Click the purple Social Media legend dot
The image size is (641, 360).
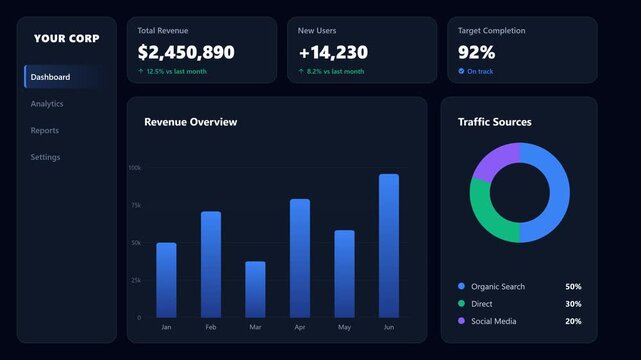(462, 321)
